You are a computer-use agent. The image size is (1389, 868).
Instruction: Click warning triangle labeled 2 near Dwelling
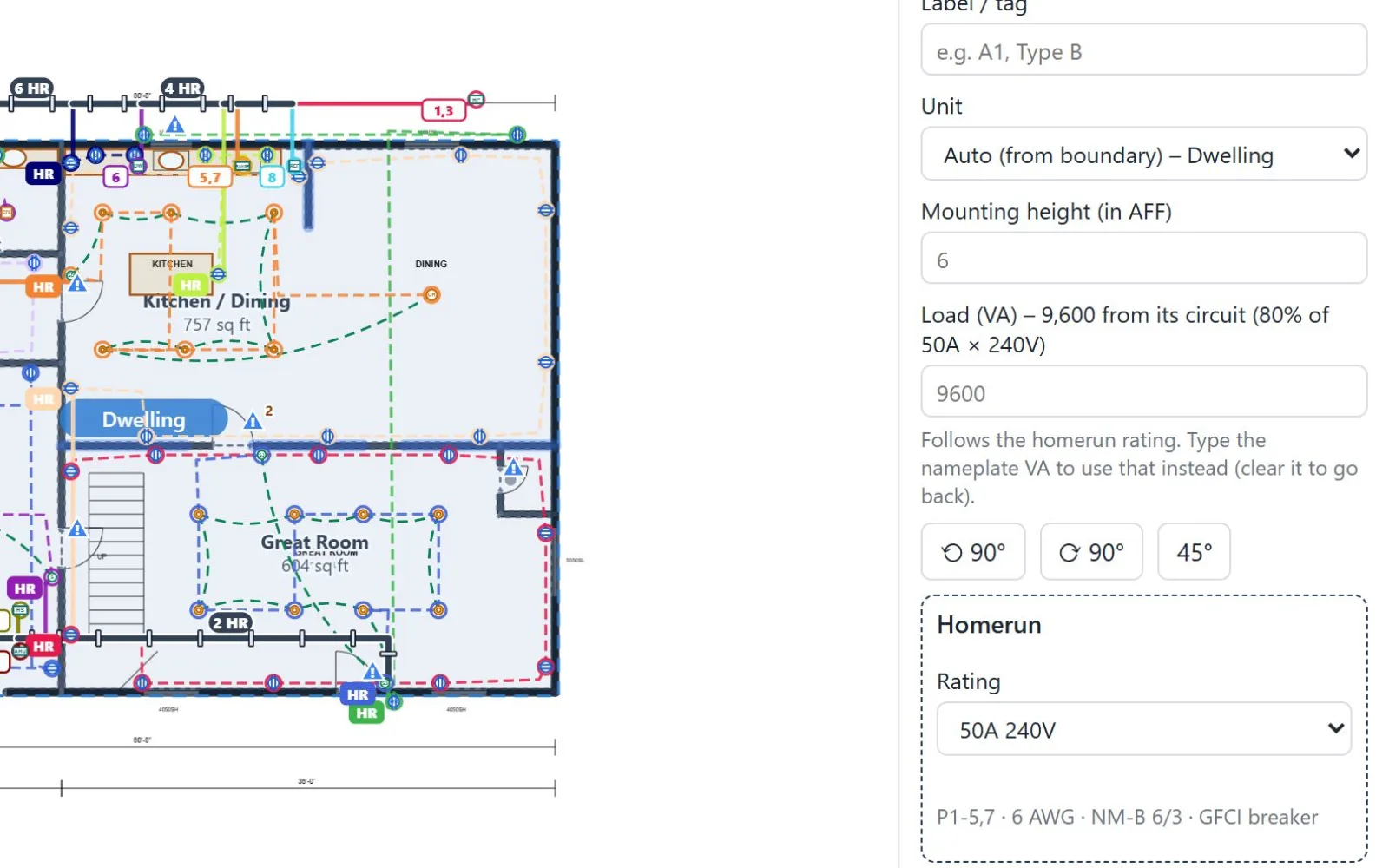[x=253, y=421]
